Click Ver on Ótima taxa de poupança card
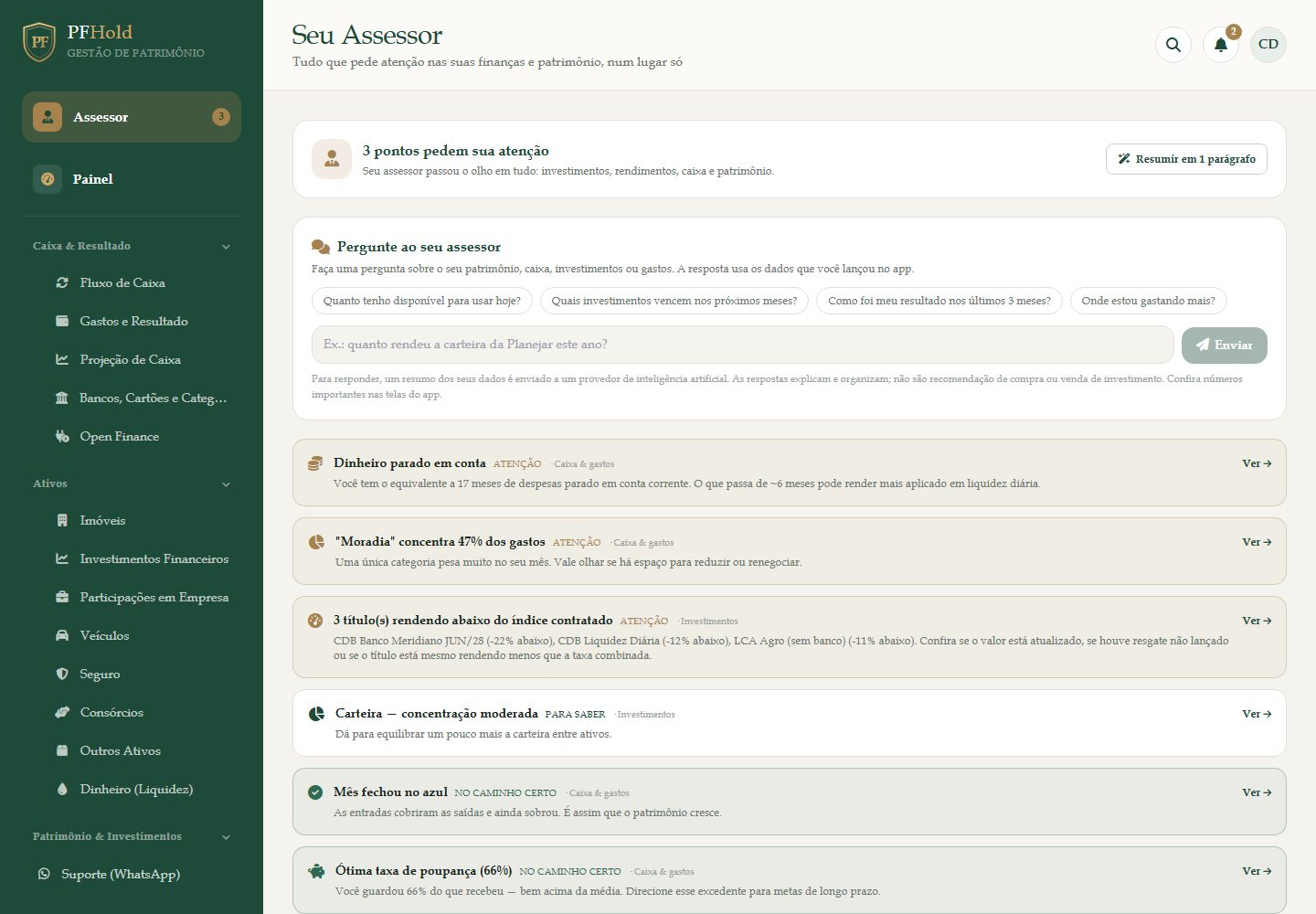This screenshot has width=1316, height=914. pyautogui.click(x=1257, y=871)
